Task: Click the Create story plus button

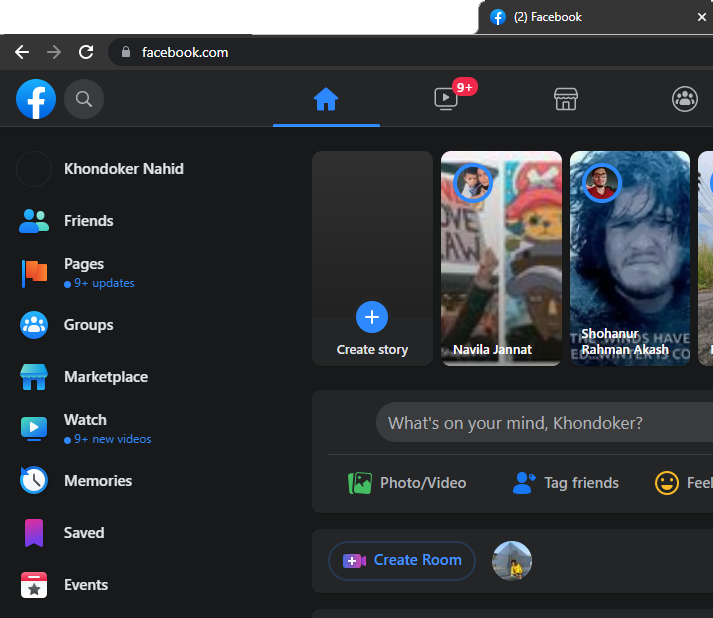Action: [x=372, y=317]
